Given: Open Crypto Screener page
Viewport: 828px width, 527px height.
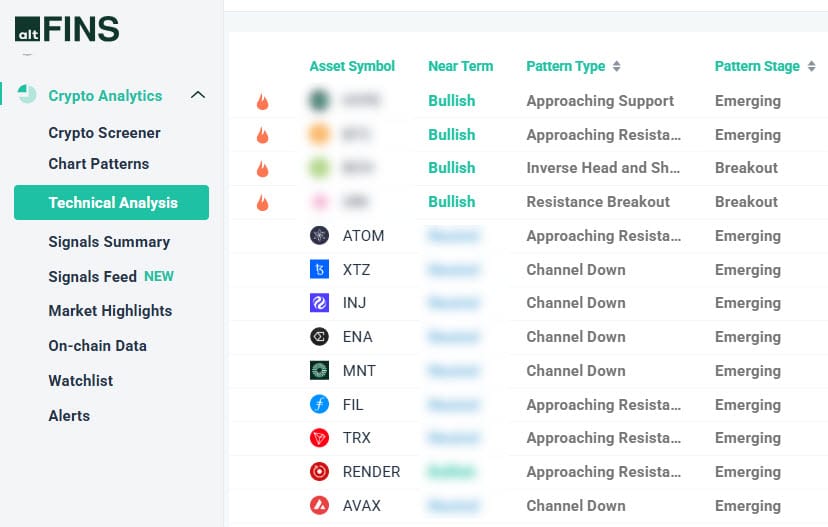Looking at the screenshot, I should point(104,133).
